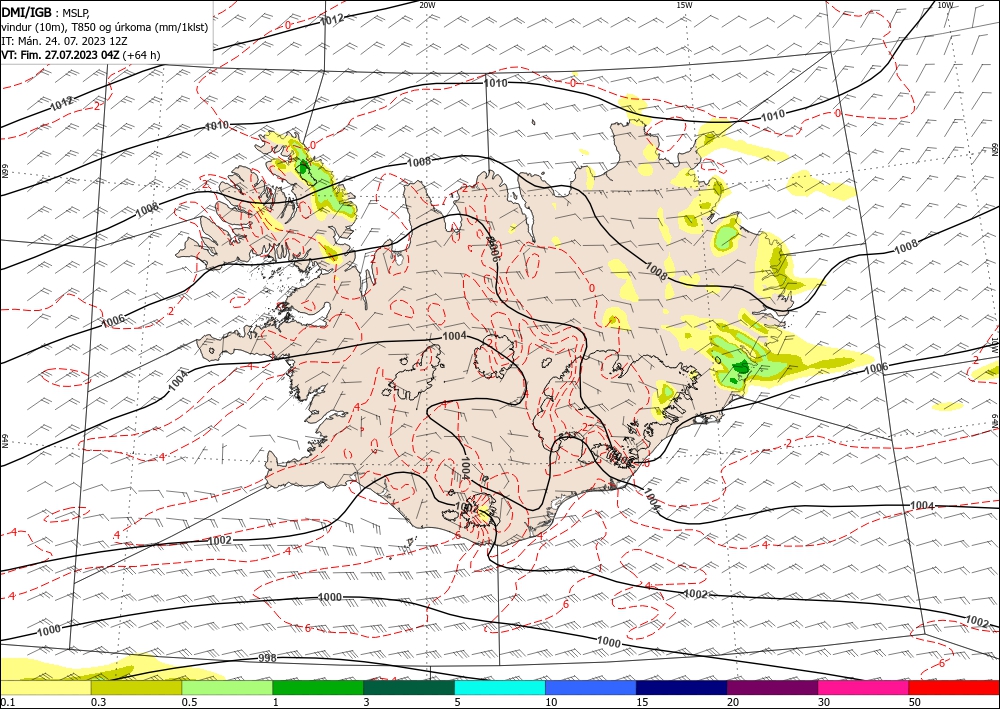This screenshot has width=1000, height=709.
Task: Pick the blue 10–15 legend band
Action: 591,687
